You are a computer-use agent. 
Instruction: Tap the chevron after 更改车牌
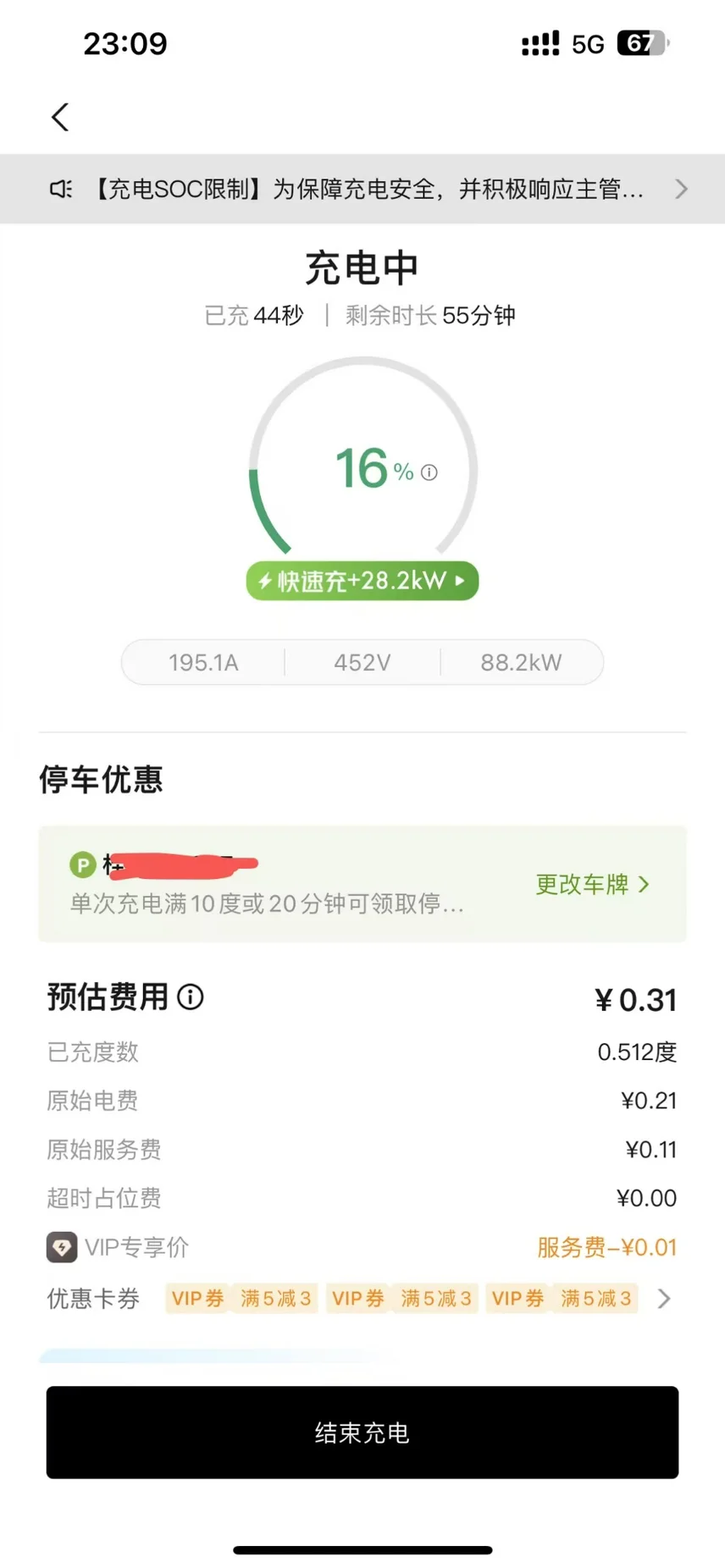click(x=645, y=885)
